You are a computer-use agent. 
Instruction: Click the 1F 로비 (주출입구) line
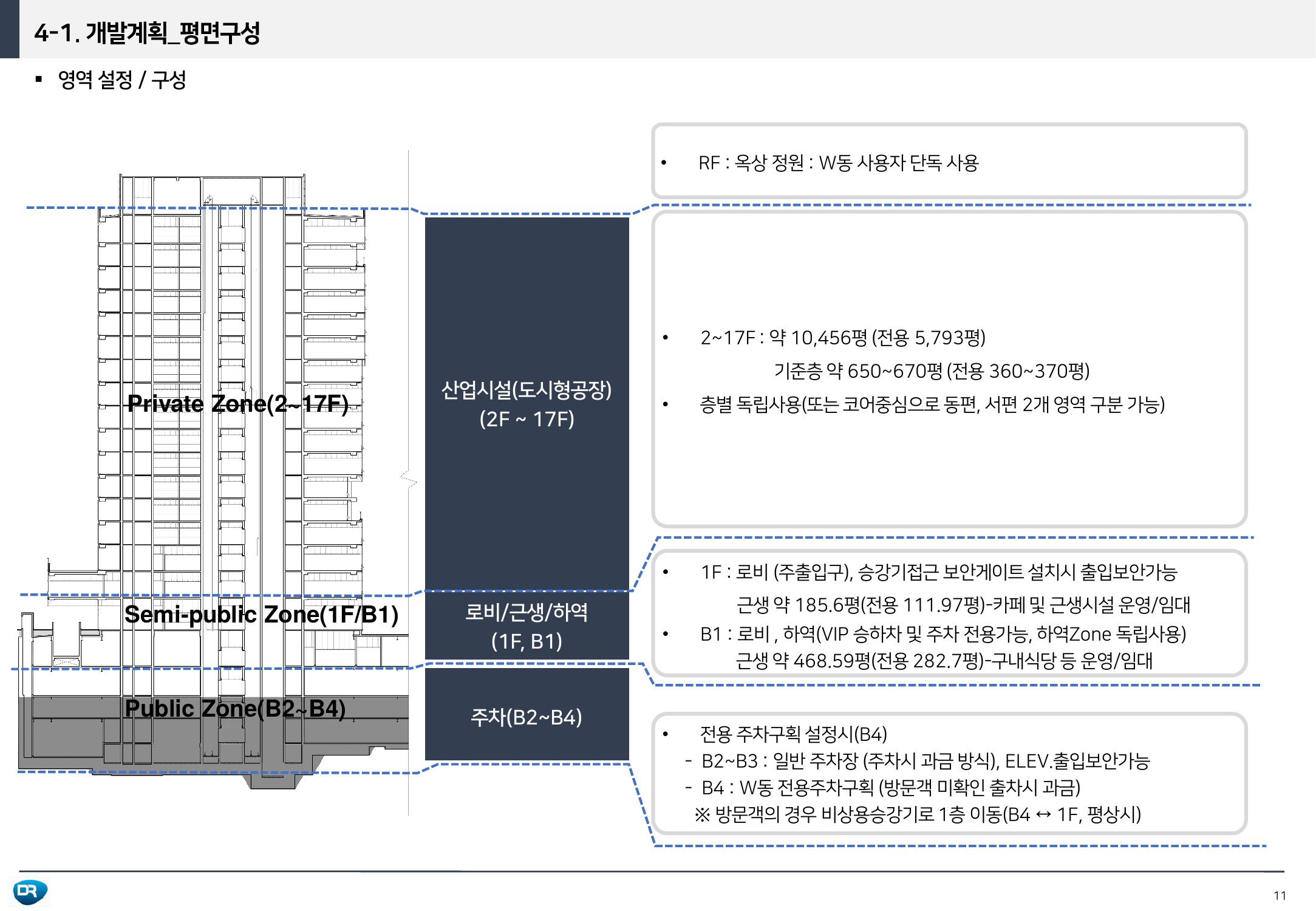[939, 572]
